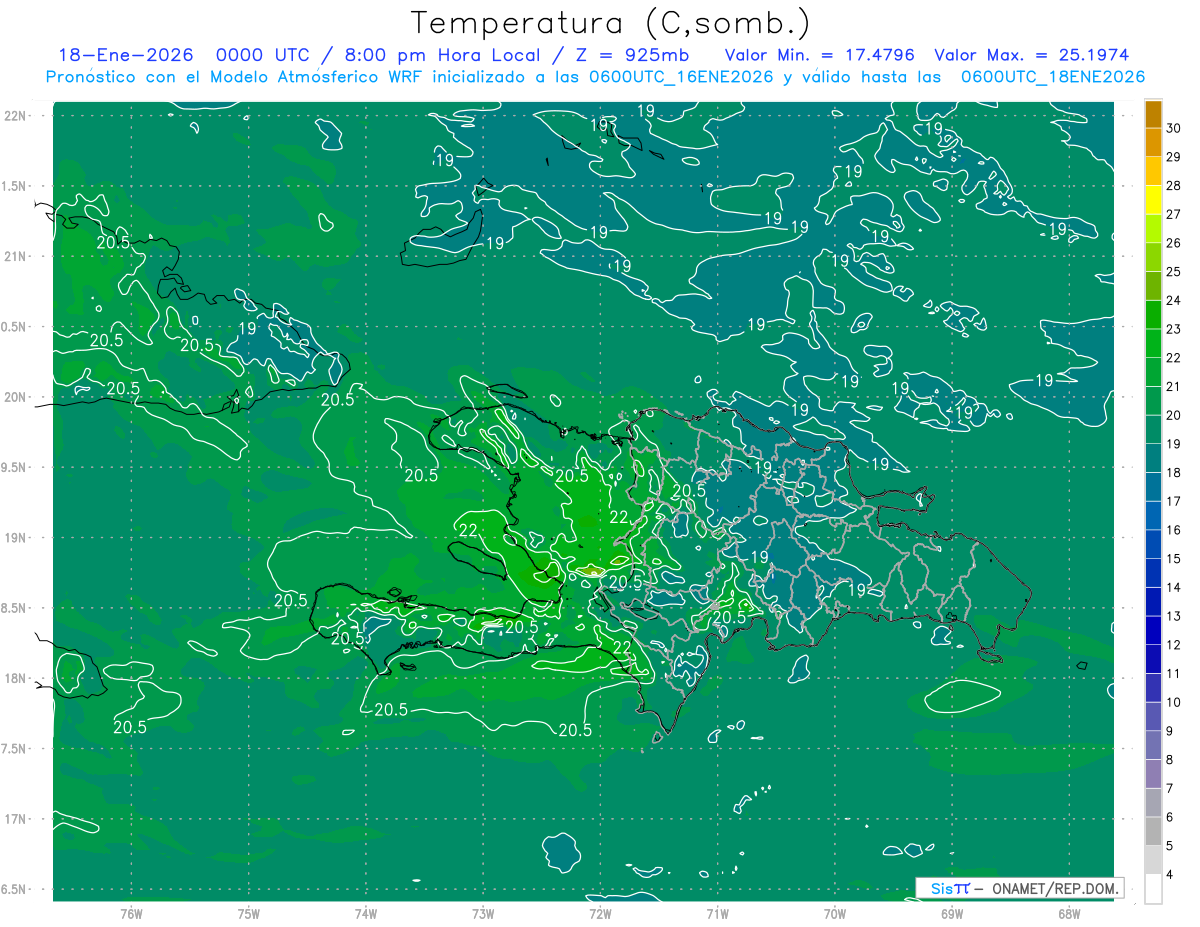The image size is (1200, 927).
Task: Click the "Valor Min. = 17.4796" text
Action: 820,55
